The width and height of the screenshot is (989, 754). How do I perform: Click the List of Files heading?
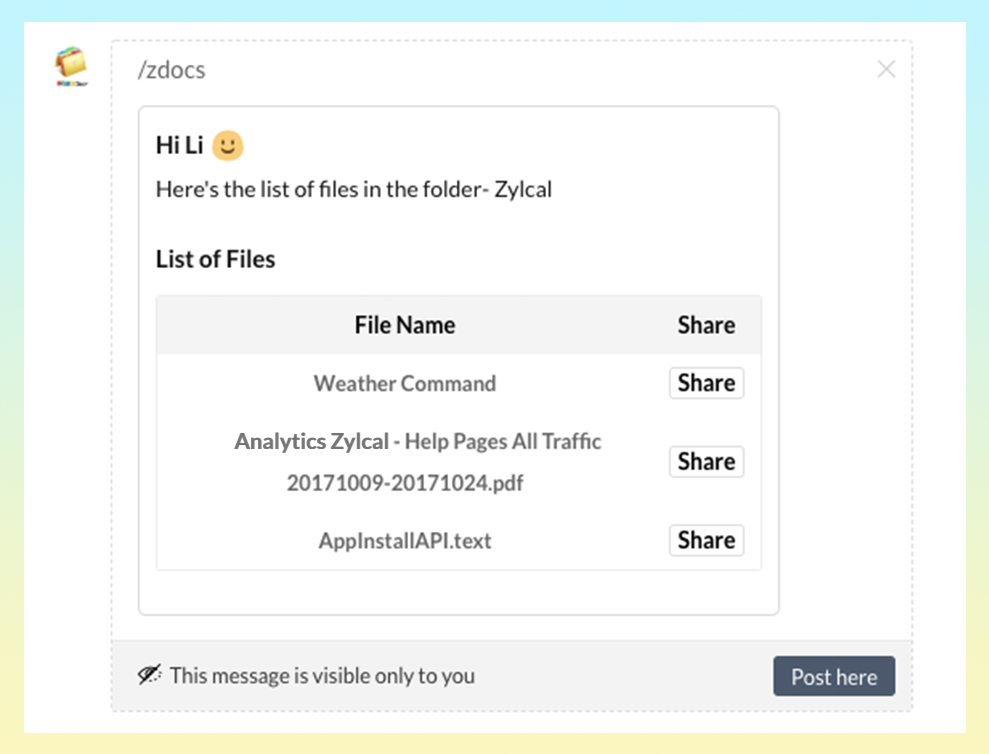pyautogui.click(x=215, y=260)
